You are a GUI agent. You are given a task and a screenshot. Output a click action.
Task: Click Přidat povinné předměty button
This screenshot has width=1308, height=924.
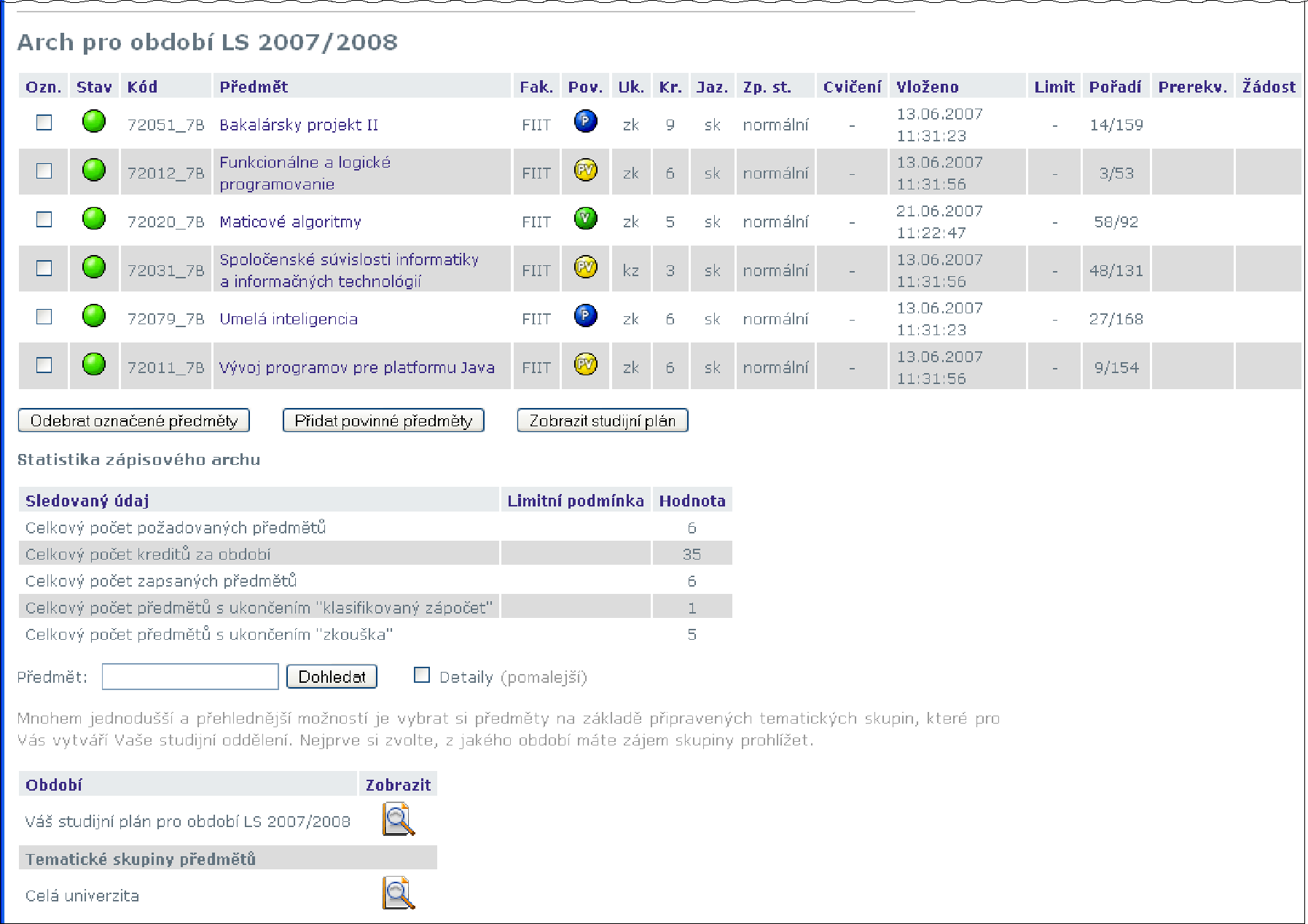[x=383, y=420]
